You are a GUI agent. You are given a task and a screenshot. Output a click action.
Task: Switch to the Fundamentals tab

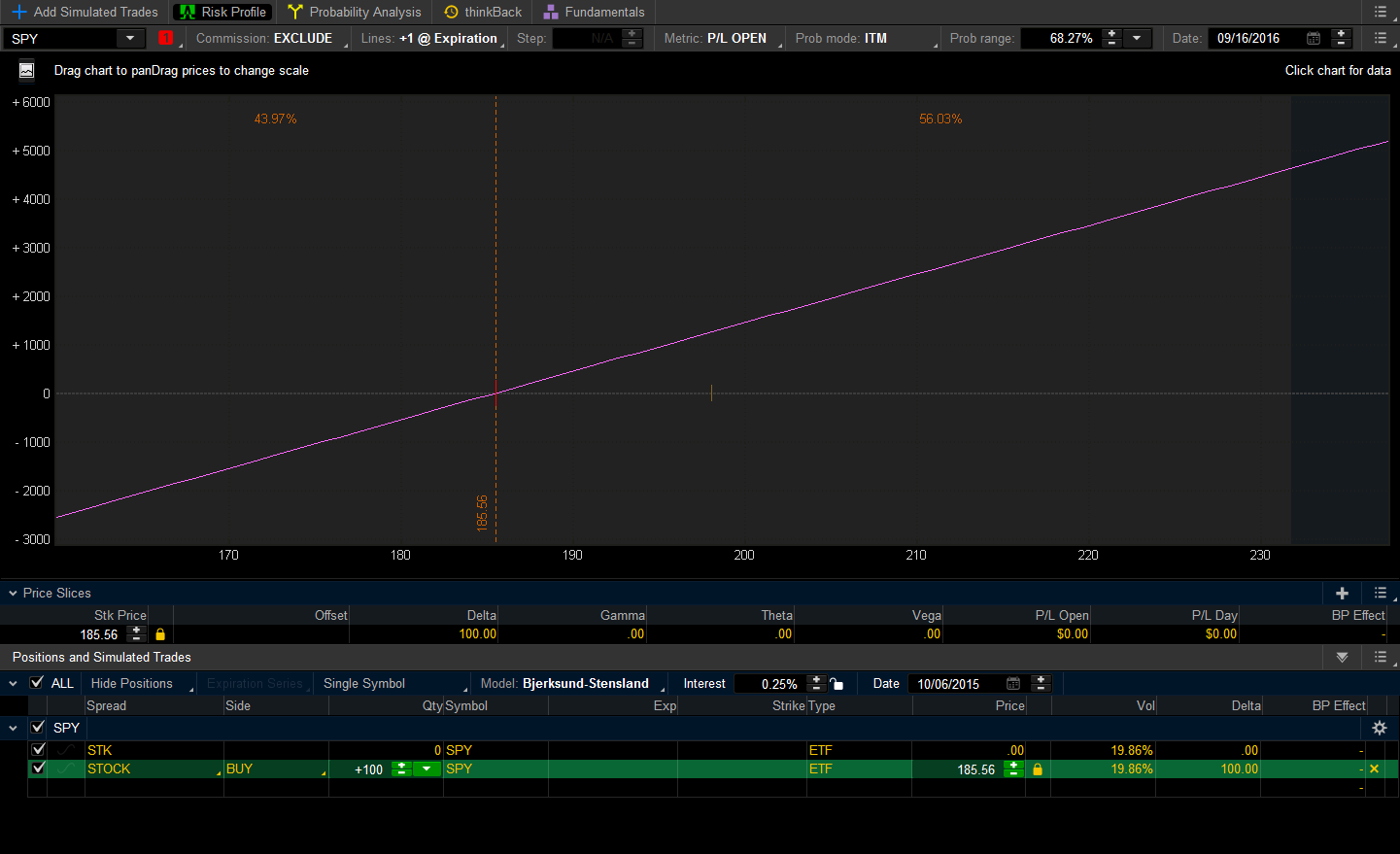(x=594, y=12)
